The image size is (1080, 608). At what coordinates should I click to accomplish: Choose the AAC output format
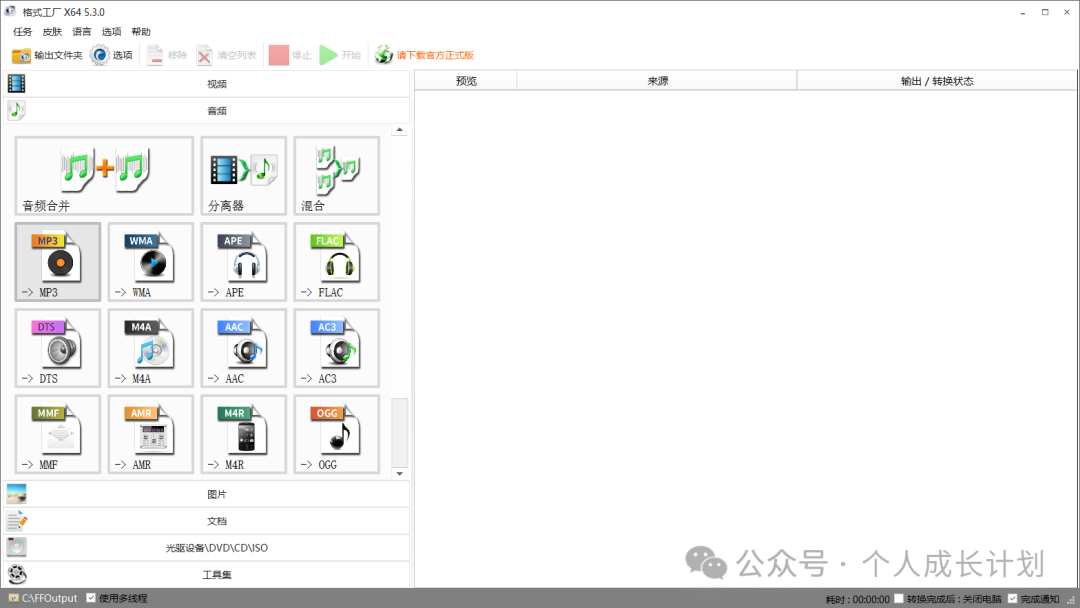244,348
